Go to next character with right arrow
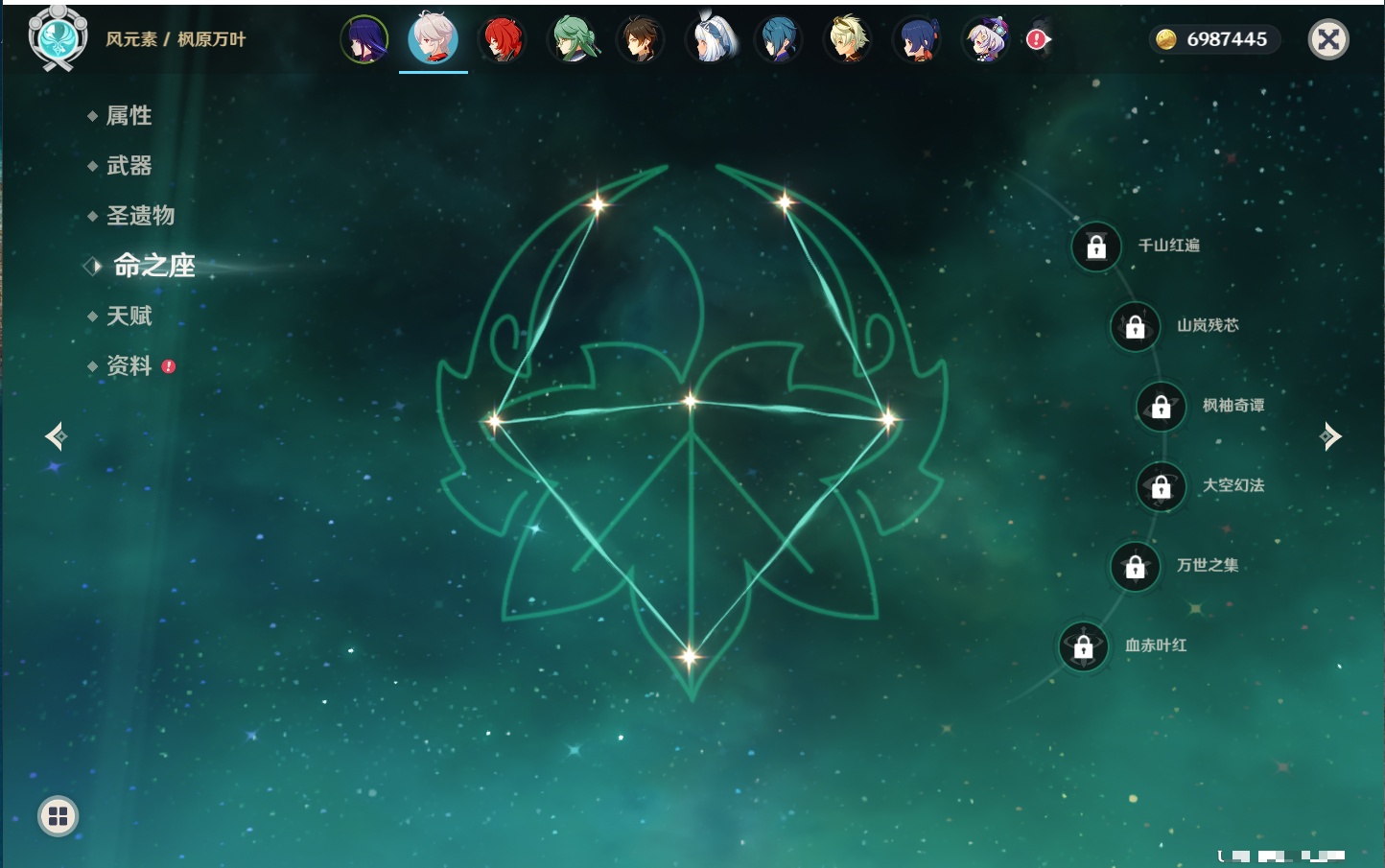Viewport: 1385px width, 868px height. pos(1330,436)
